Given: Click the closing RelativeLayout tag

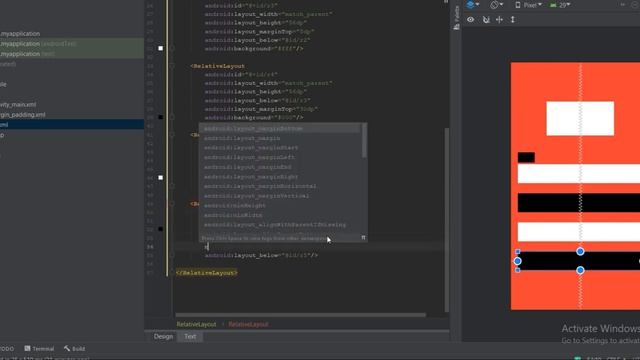Looking at the screenshot, I should point(207,273).
